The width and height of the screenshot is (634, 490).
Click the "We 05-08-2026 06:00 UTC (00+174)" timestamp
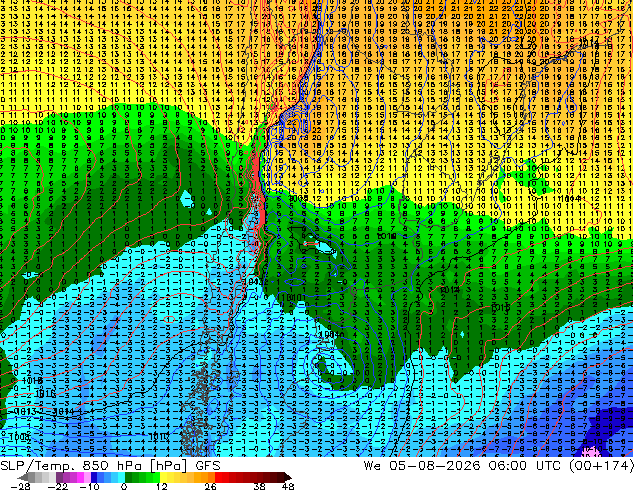pos(498,465)
